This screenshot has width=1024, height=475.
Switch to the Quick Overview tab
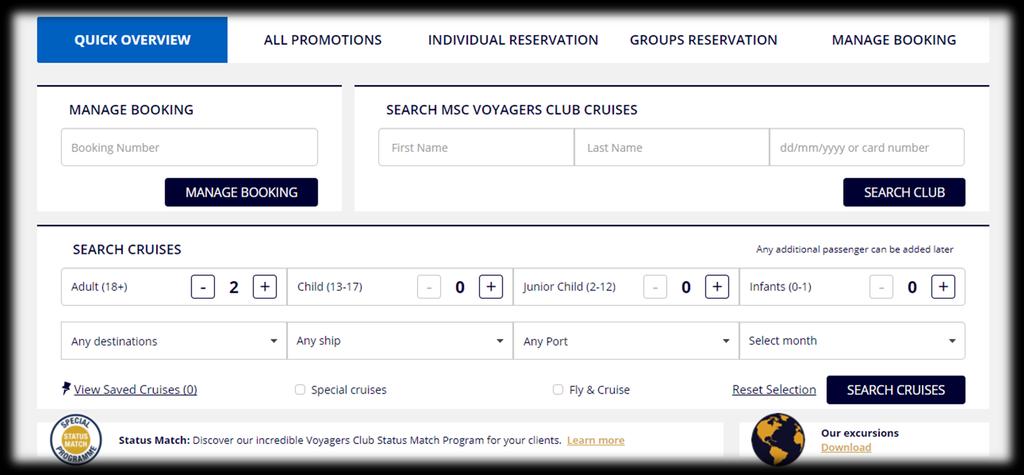pyautogui.click(x=132, y=40)
